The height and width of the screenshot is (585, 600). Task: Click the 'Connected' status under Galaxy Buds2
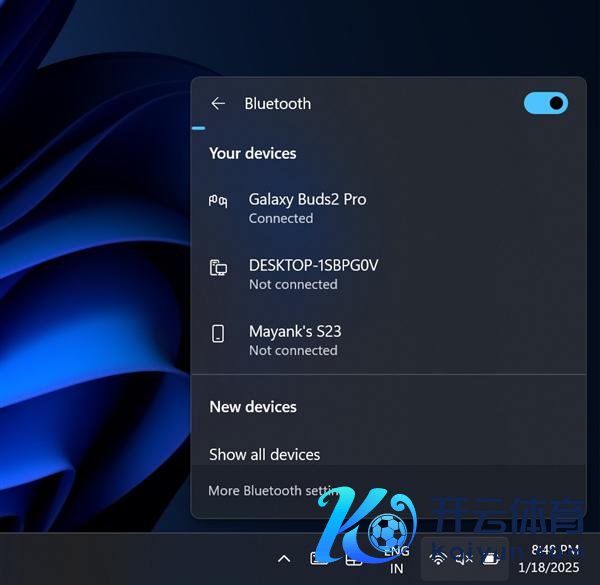coord(281,218)
